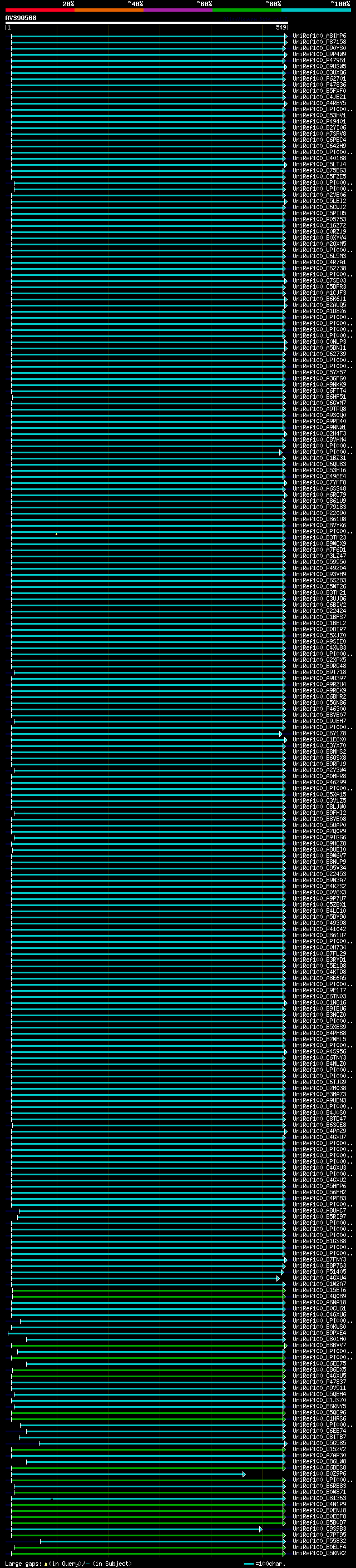The width and height of the screenshot is (356, 1568).
Task: Select the UniRef100_A9U397 label
Action: (319, 678)
